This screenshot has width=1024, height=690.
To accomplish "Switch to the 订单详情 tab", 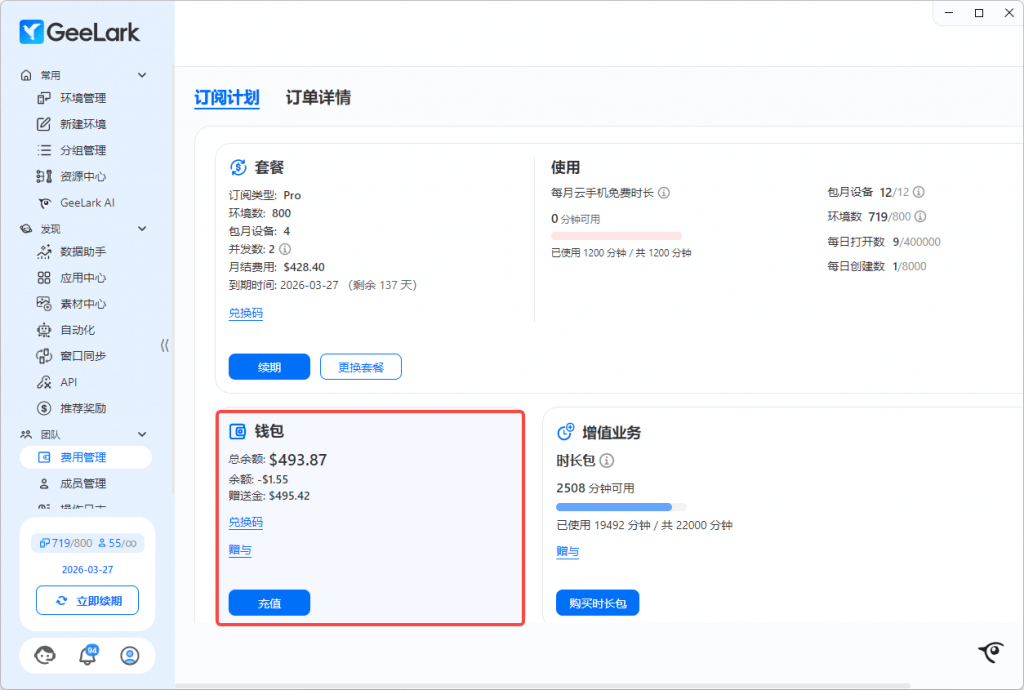I will coord(318,98).
